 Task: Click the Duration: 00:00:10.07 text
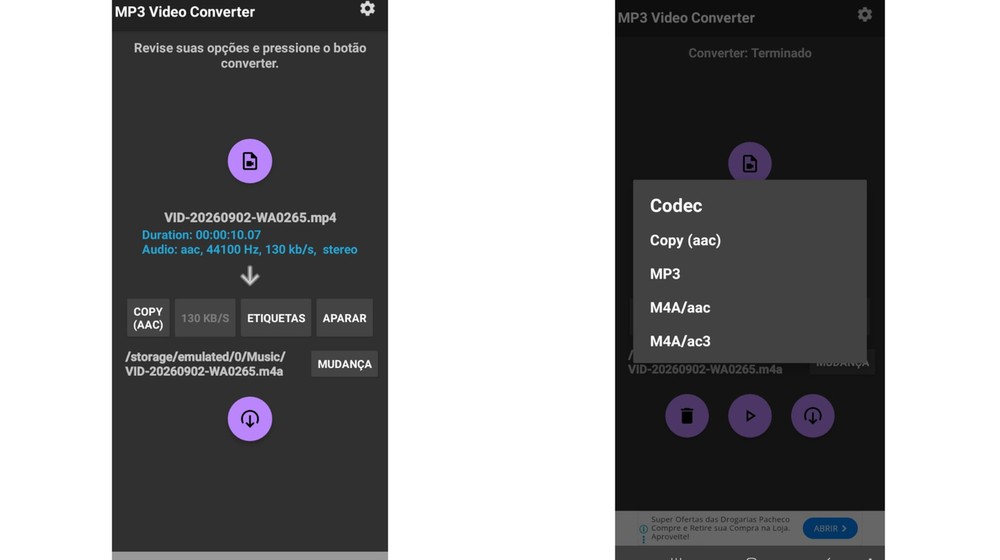201,235
